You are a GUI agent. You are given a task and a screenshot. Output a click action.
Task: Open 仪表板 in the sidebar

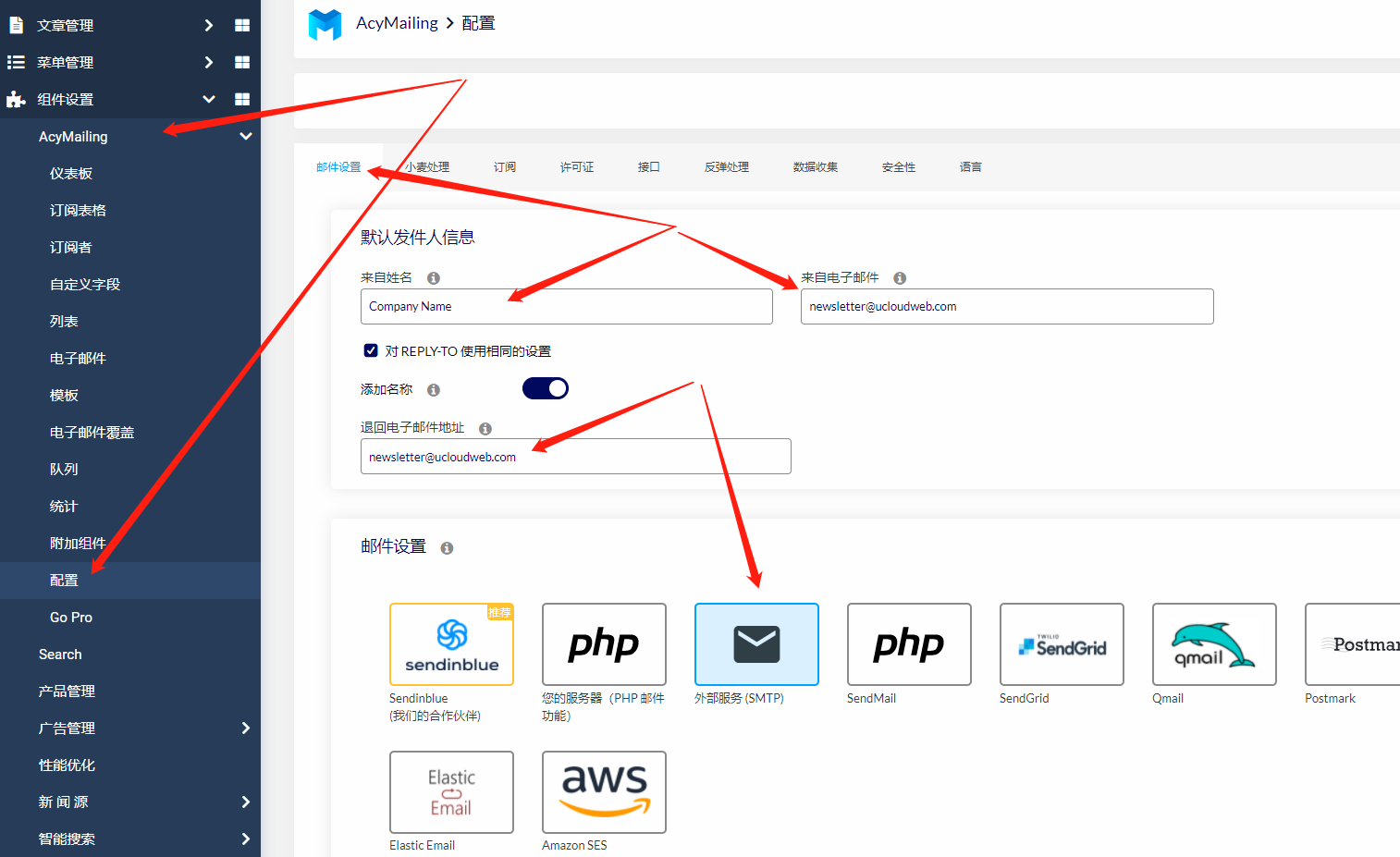tap(71, 173)
